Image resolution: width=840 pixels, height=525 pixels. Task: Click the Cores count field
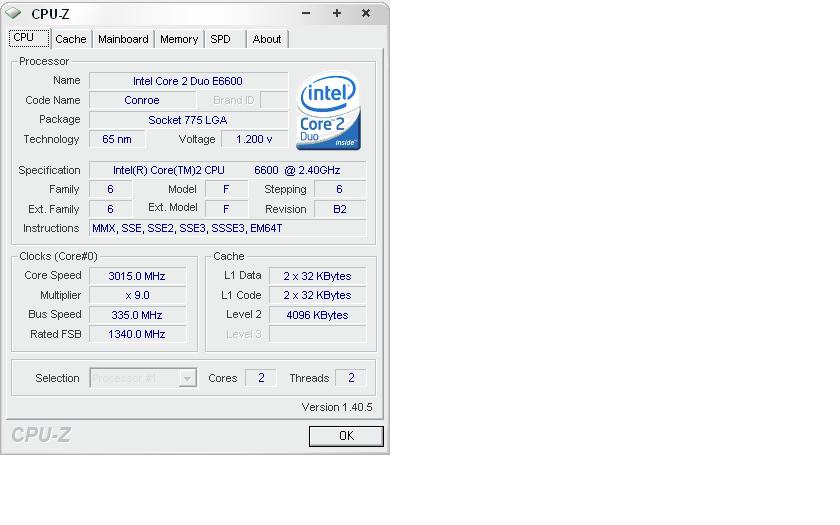[x=260, y=378]
